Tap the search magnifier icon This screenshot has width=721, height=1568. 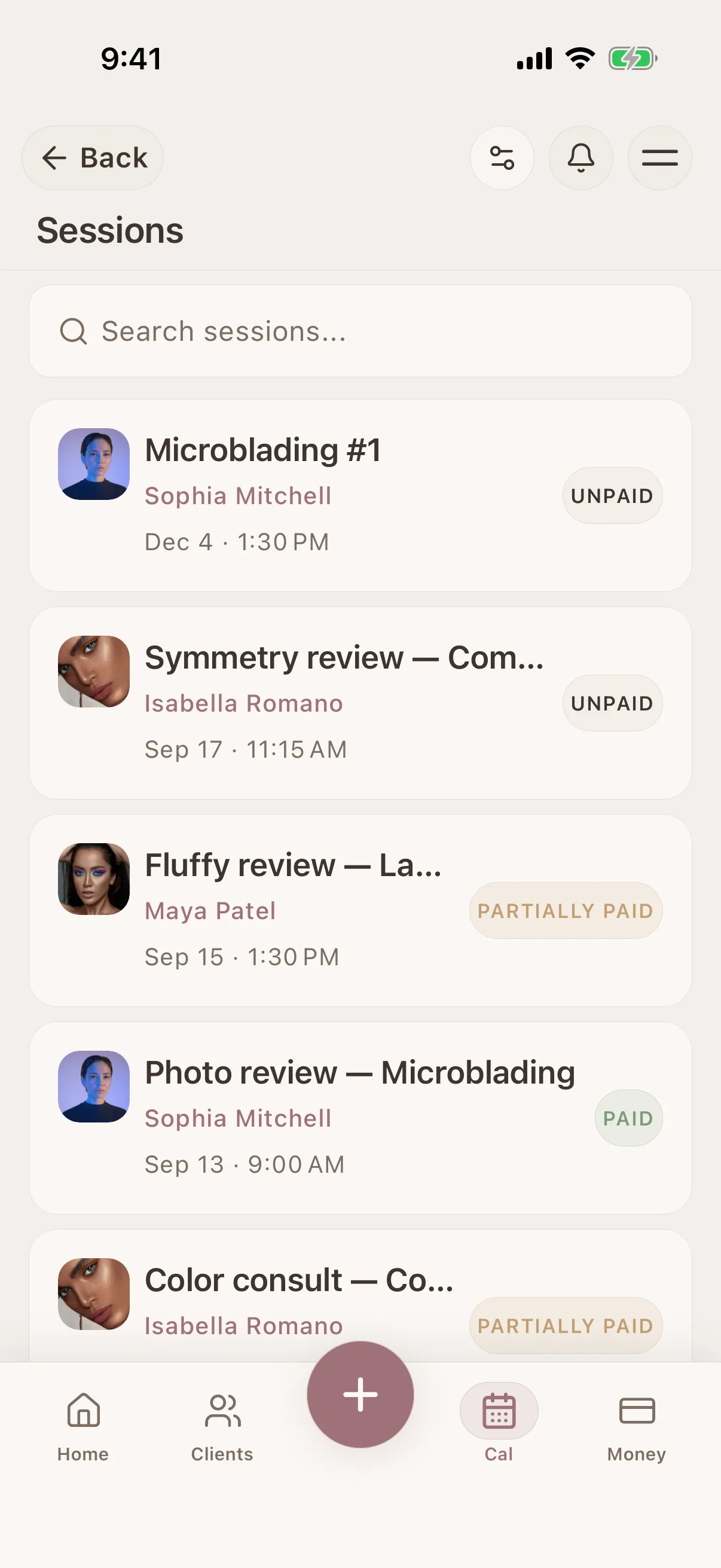[74, 331]
